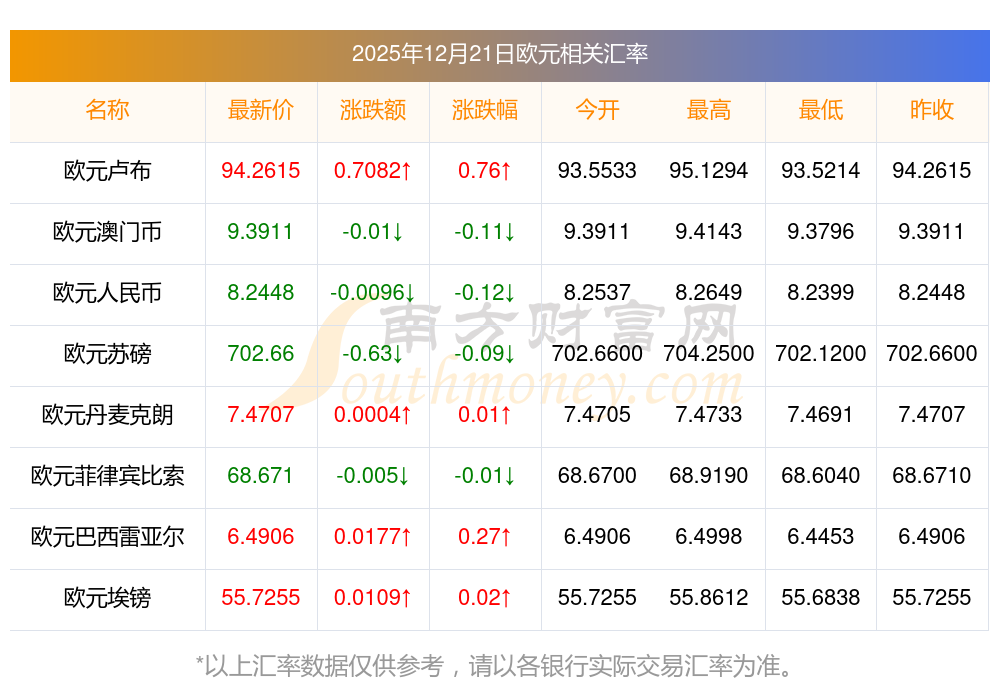Click change percent 0.27↑

485,536
